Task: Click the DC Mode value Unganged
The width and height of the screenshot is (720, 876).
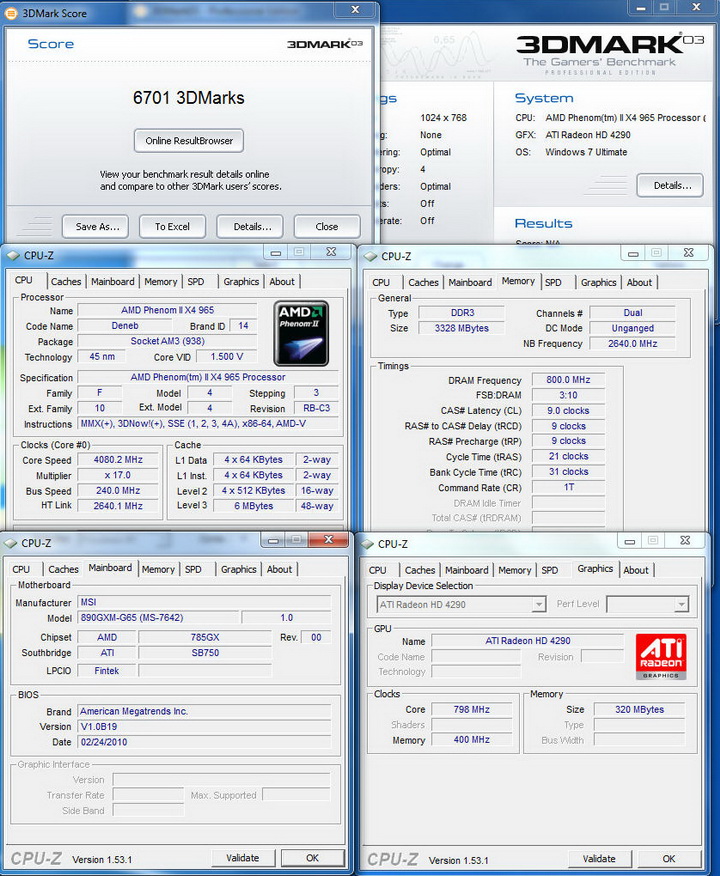Action: (632, 328)
